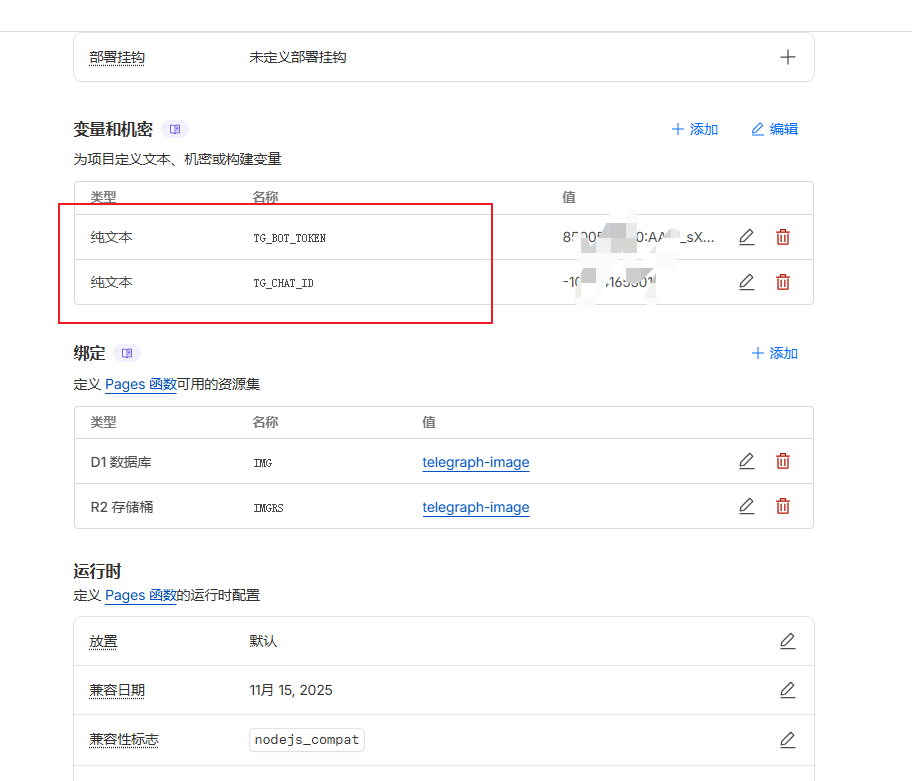Click 添加 in the 绑定 section
The image size is (912, 781).
775,353
